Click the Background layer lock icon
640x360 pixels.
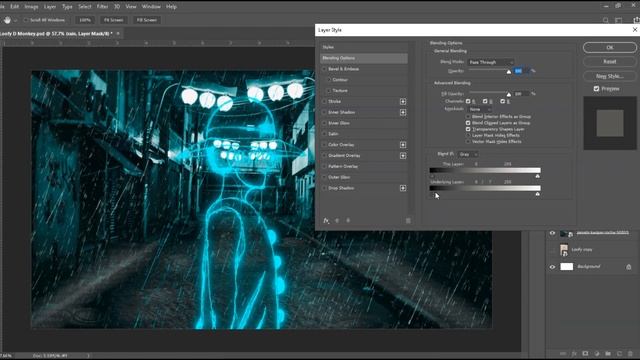click(x=629, y=267)
